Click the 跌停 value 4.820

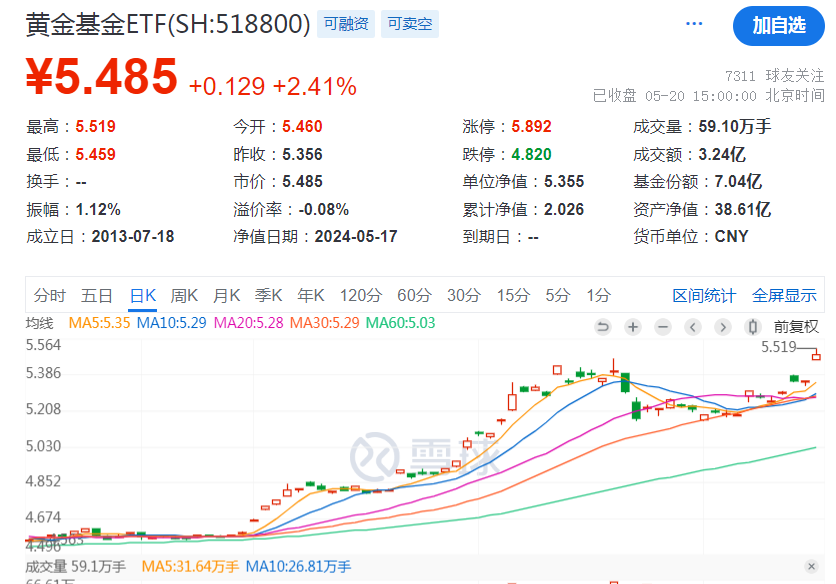click(532, 154)
